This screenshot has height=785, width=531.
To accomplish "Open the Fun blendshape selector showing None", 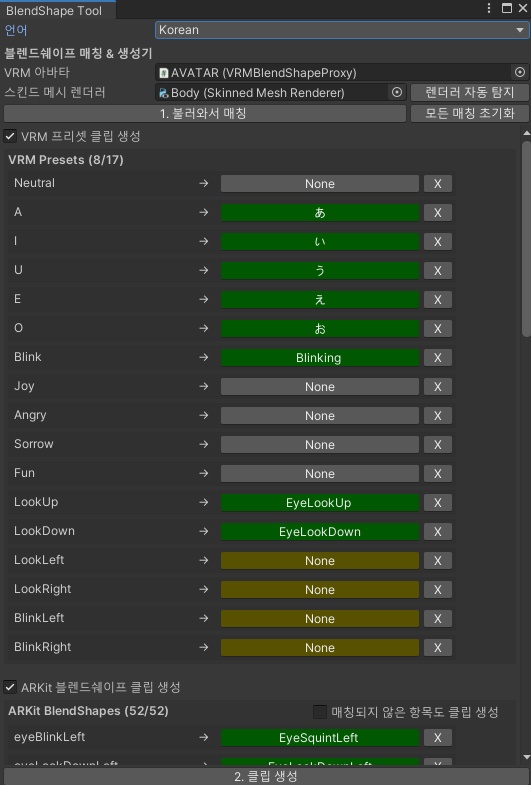I will coord(320,474).
